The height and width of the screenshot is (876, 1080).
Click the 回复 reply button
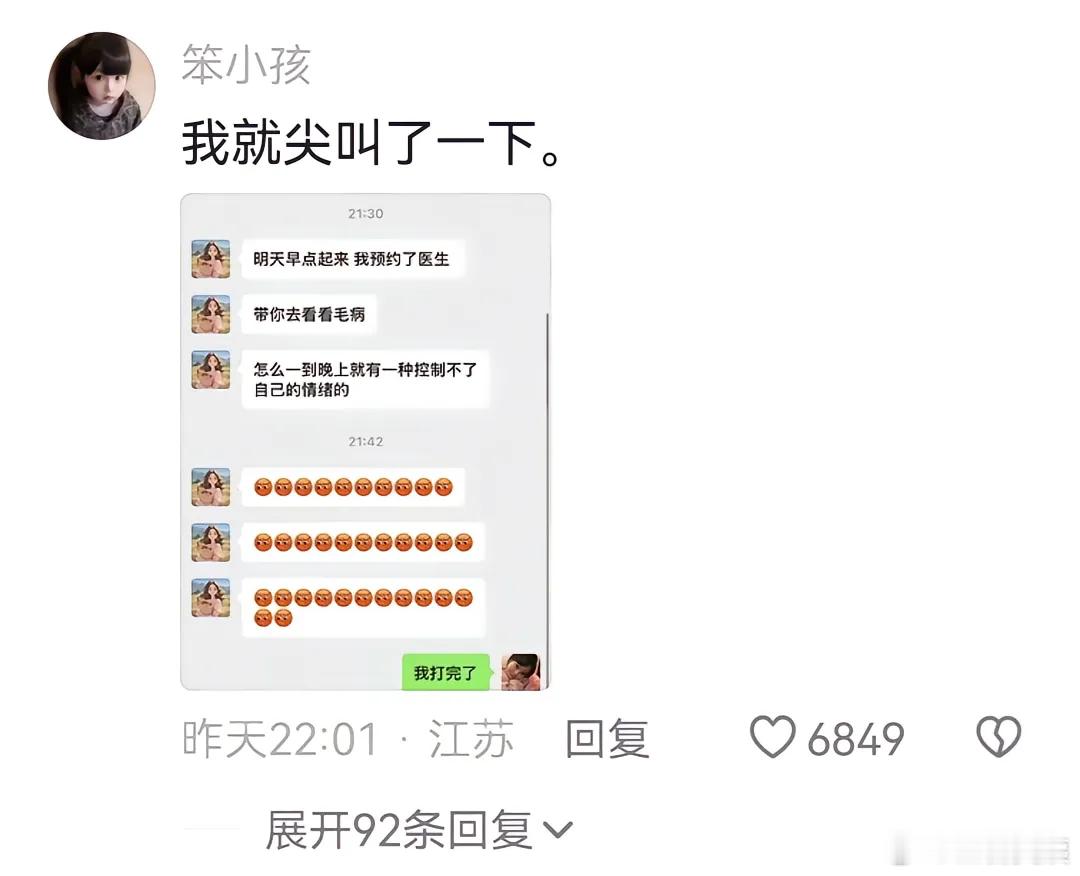coord(607,738)
